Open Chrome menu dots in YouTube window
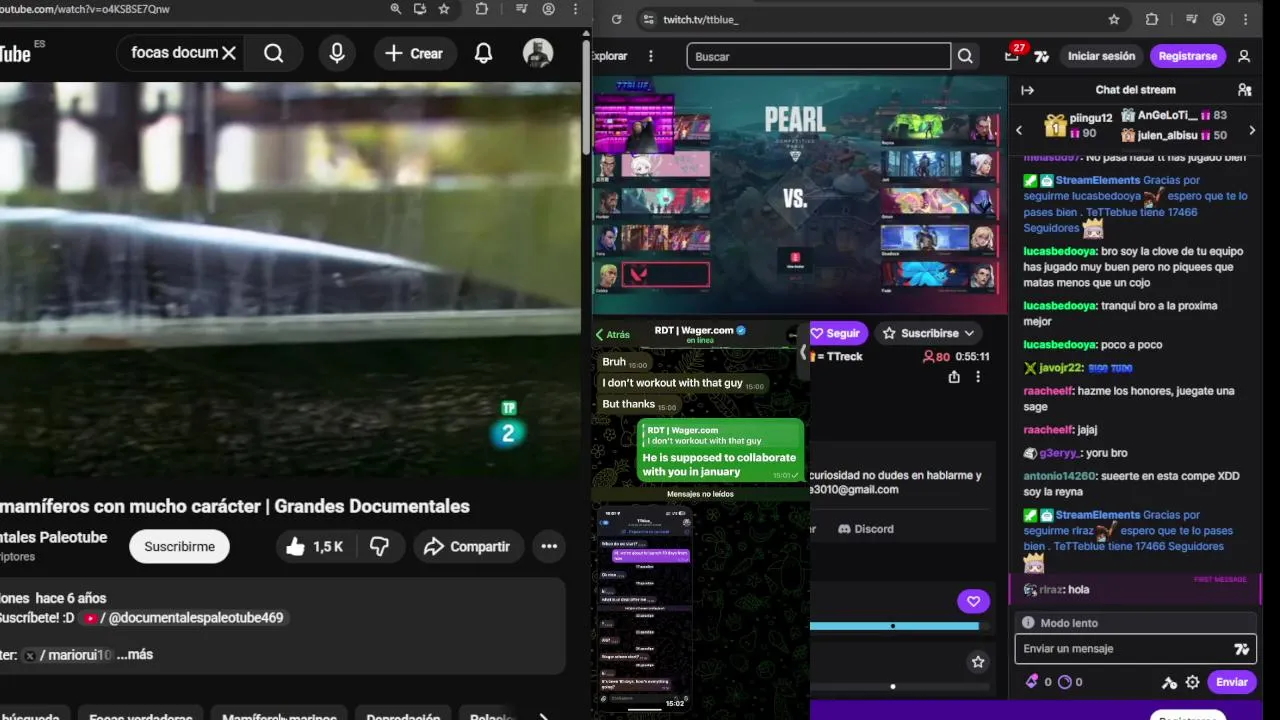 click(x=575, y=9)
